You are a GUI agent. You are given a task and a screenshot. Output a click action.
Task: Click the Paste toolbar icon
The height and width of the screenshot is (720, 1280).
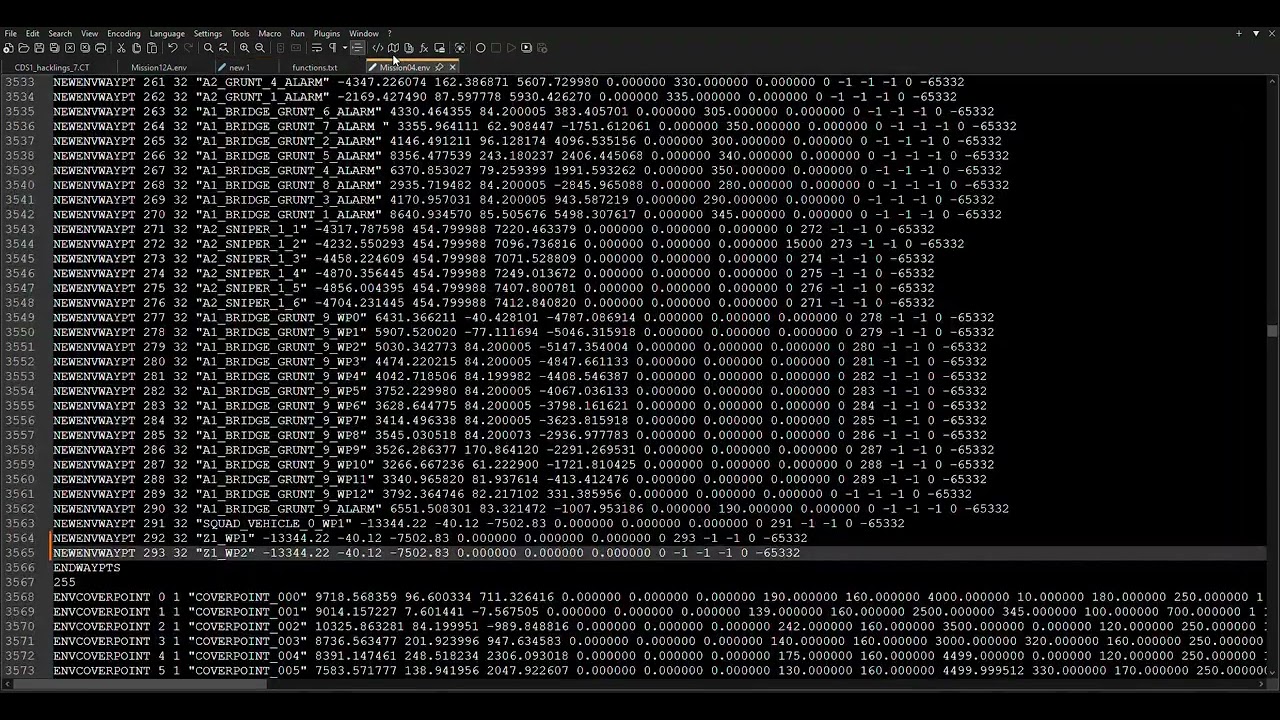coord(152,48)
